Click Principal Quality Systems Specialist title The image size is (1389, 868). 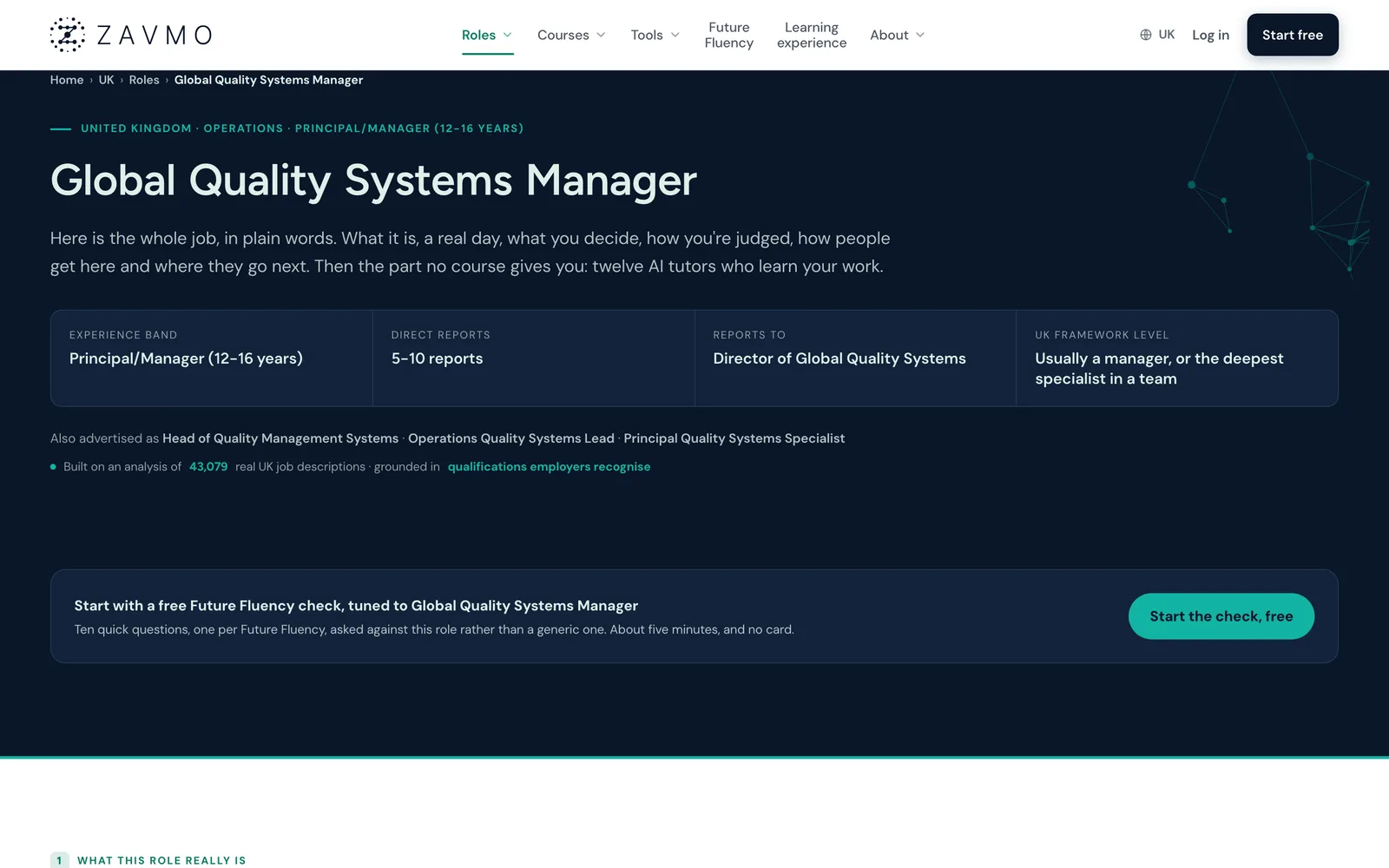pyautogui.click(x=734, y=438)
